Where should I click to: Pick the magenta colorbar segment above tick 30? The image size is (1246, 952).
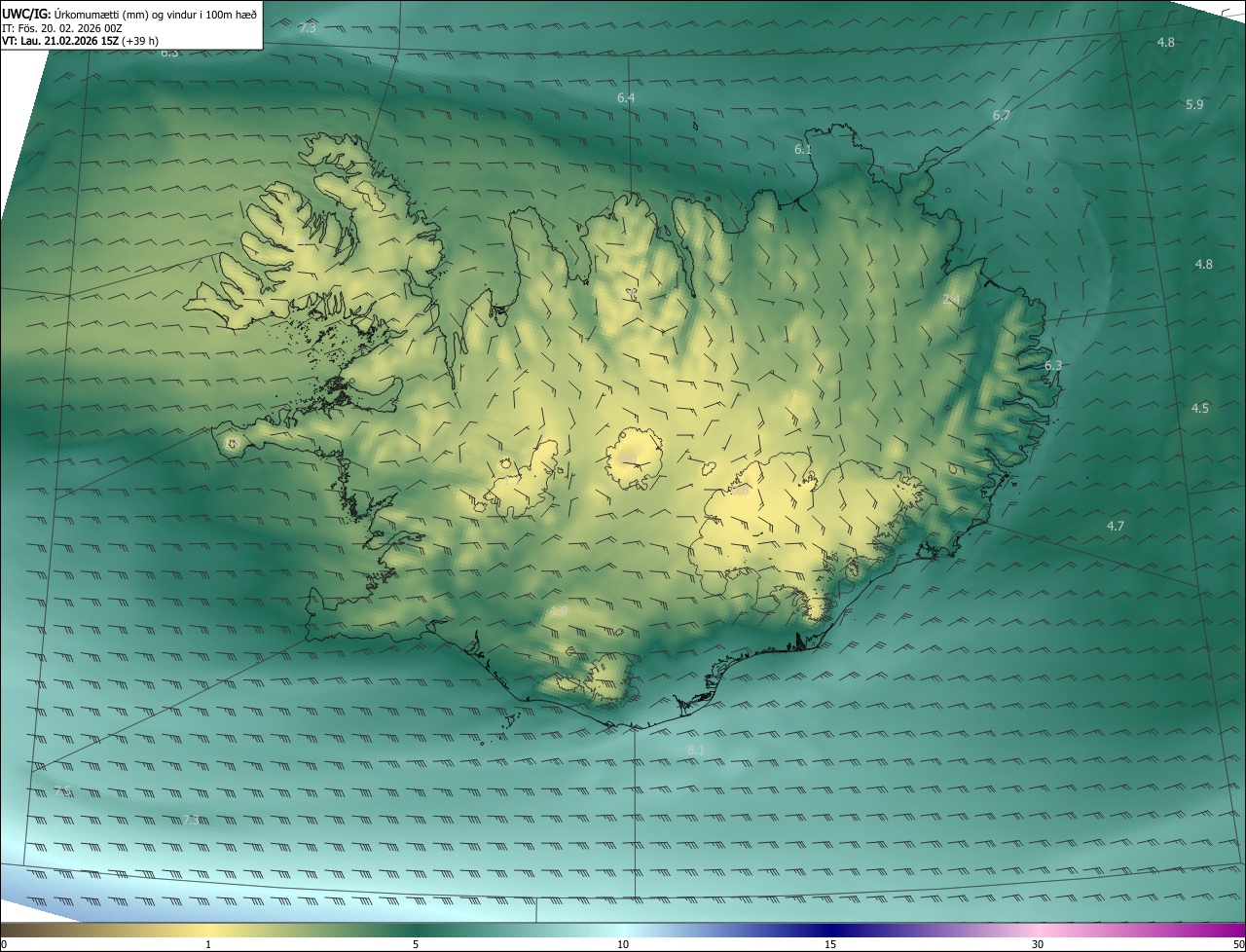coord(1038,930)
